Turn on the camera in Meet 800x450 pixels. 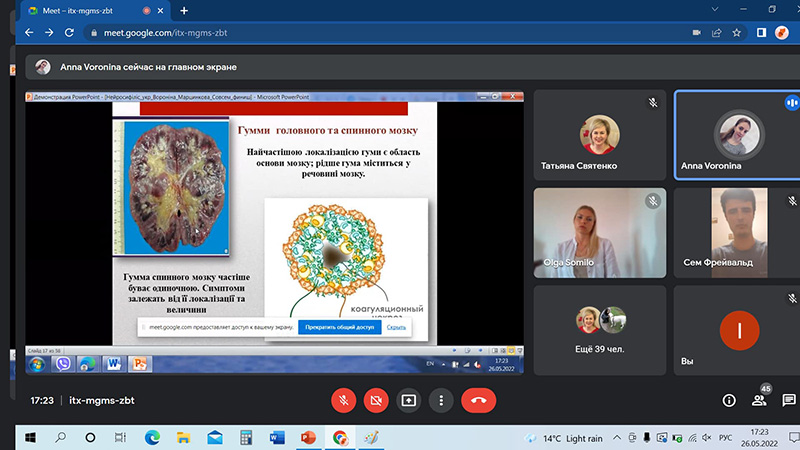pyautogui.click(x=376, y=400)
